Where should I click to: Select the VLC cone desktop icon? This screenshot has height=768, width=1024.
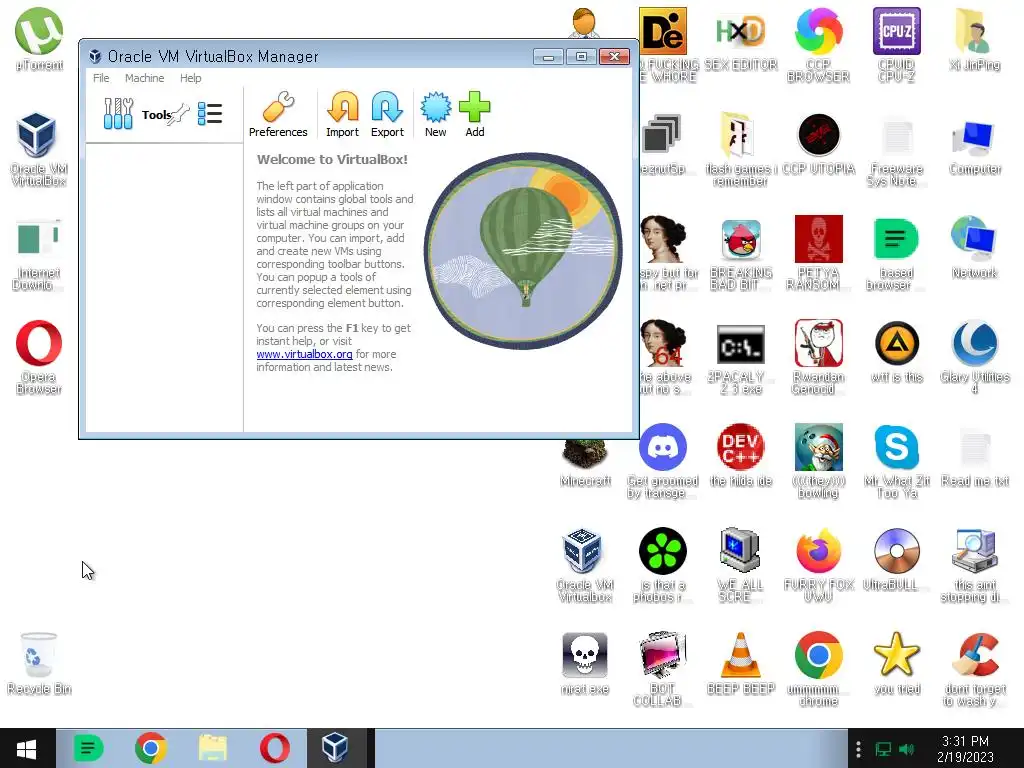741,663
